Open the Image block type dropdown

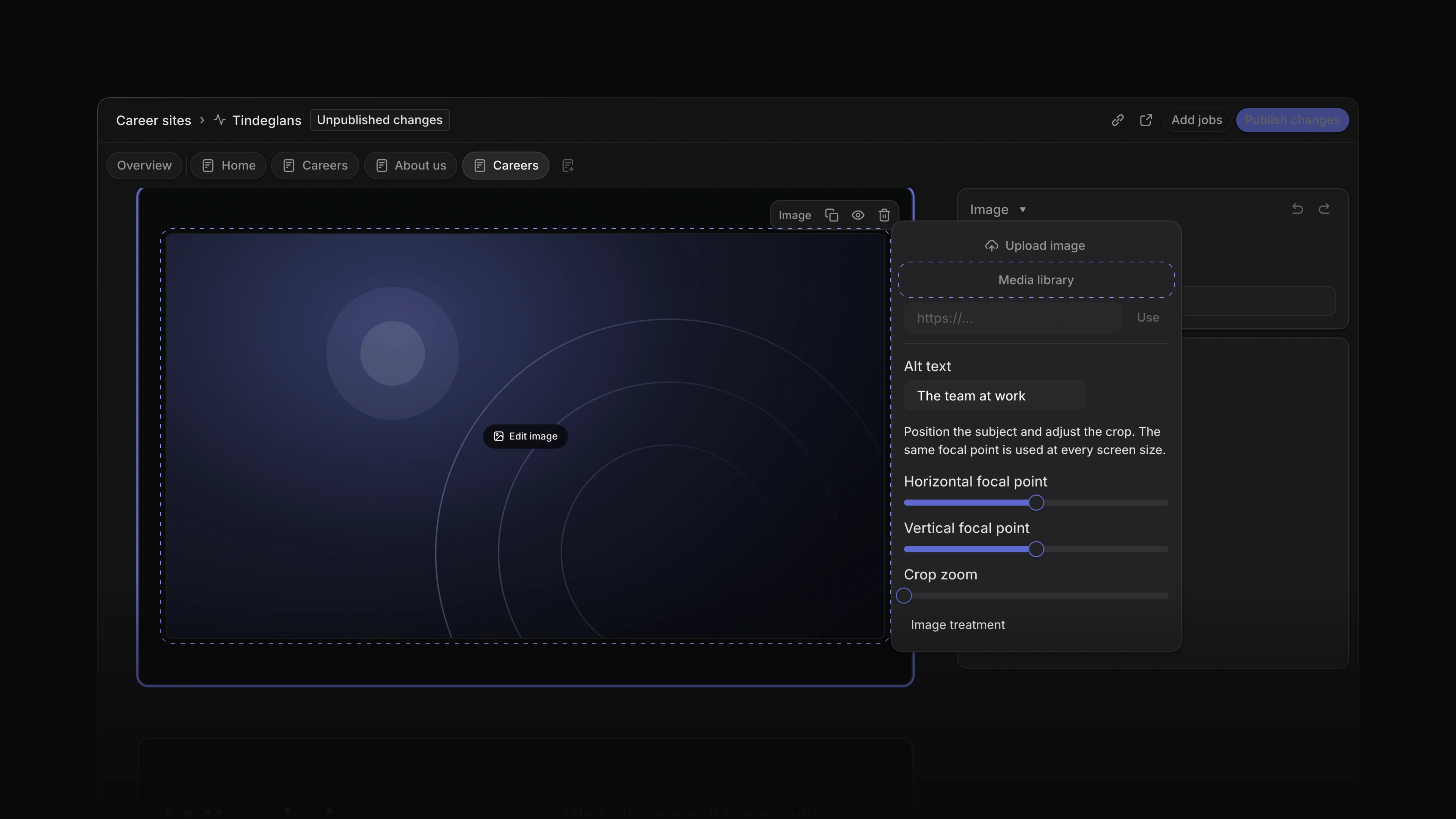coord(998,210)
